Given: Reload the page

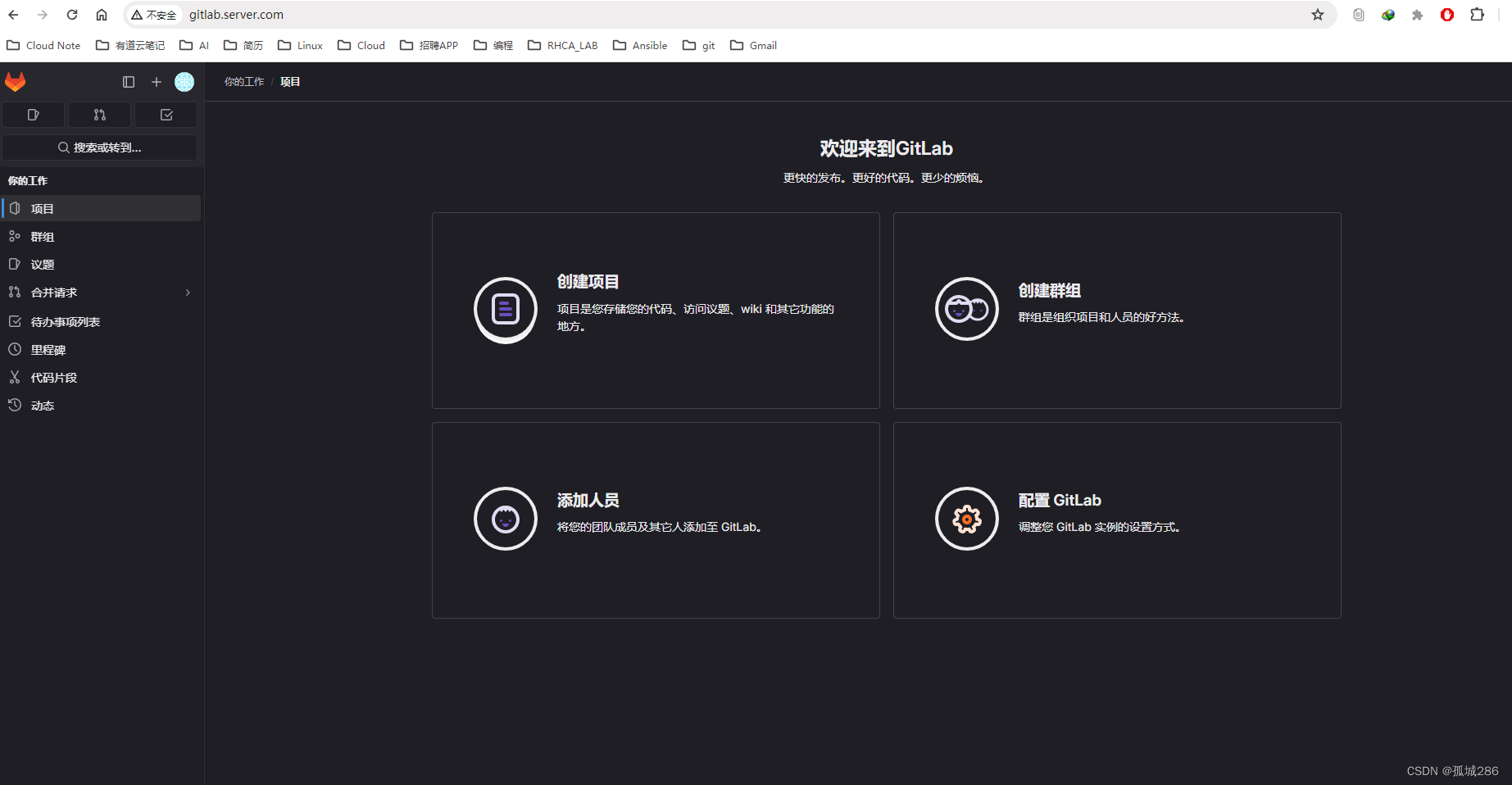Looking at the screenshot, I should tap(72, 15).
